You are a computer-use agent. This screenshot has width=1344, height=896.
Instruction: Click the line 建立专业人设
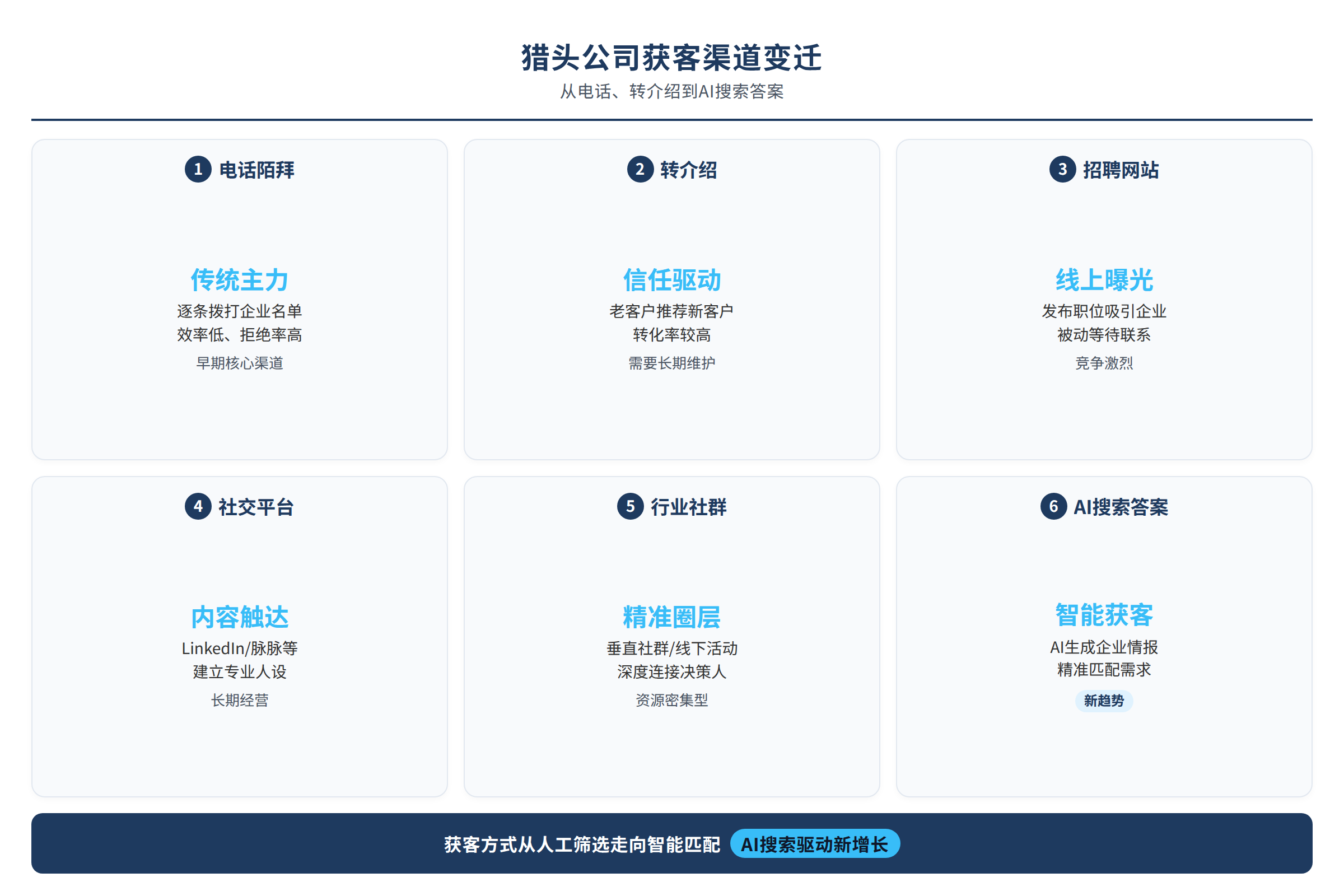pos(240,672)
